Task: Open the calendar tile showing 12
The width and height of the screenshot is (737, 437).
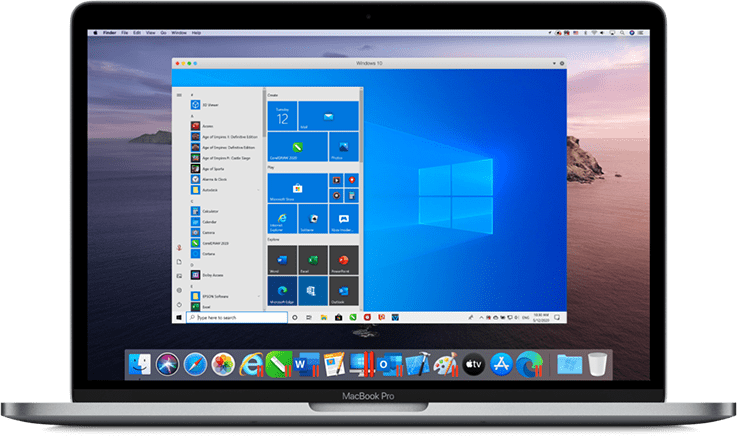Action: tap(282, 116)
